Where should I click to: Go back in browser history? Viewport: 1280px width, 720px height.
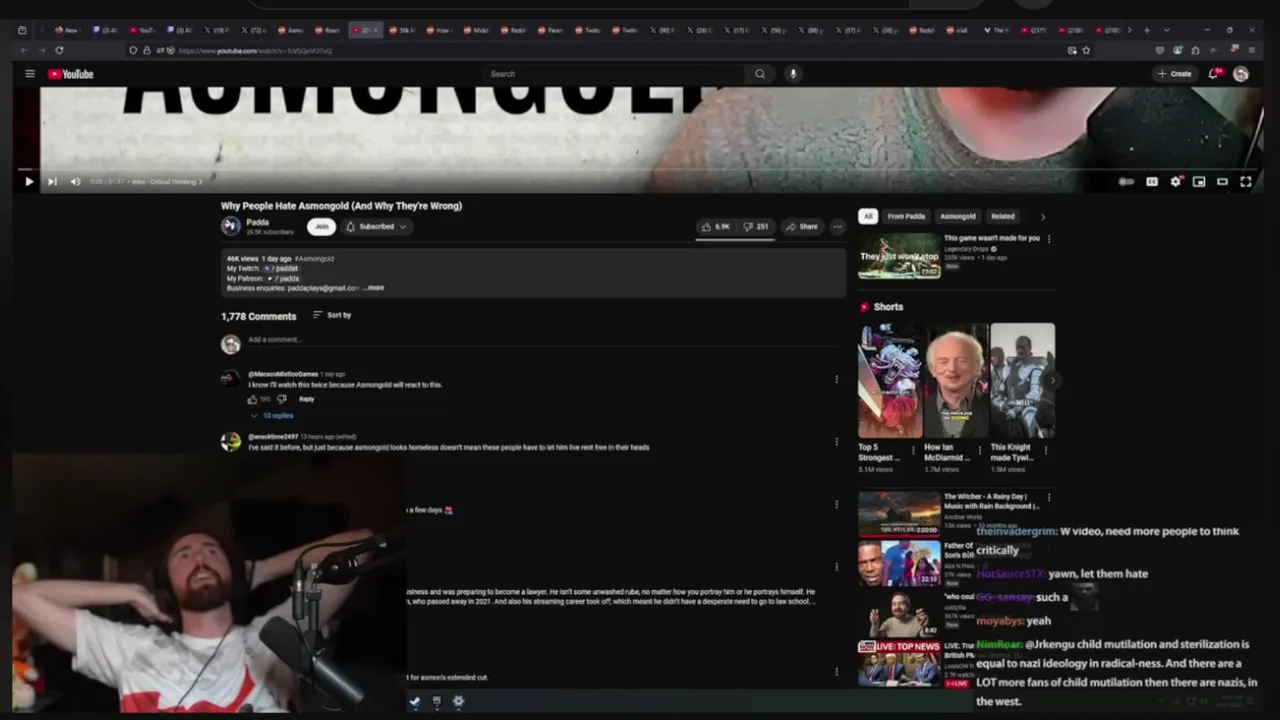pos(25,50)
